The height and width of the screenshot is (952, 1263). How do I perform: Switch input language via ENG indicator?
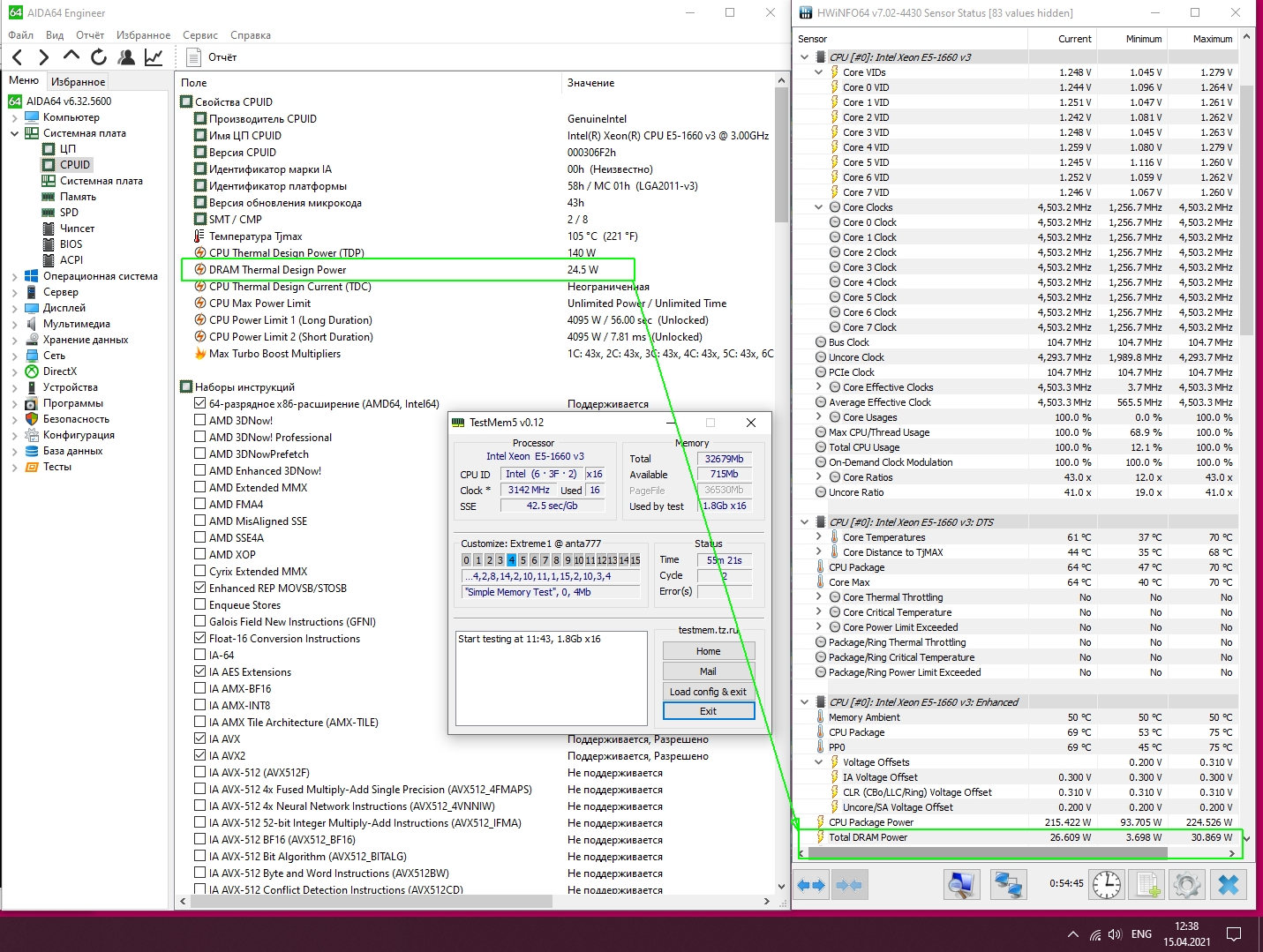pos(1141,934)
